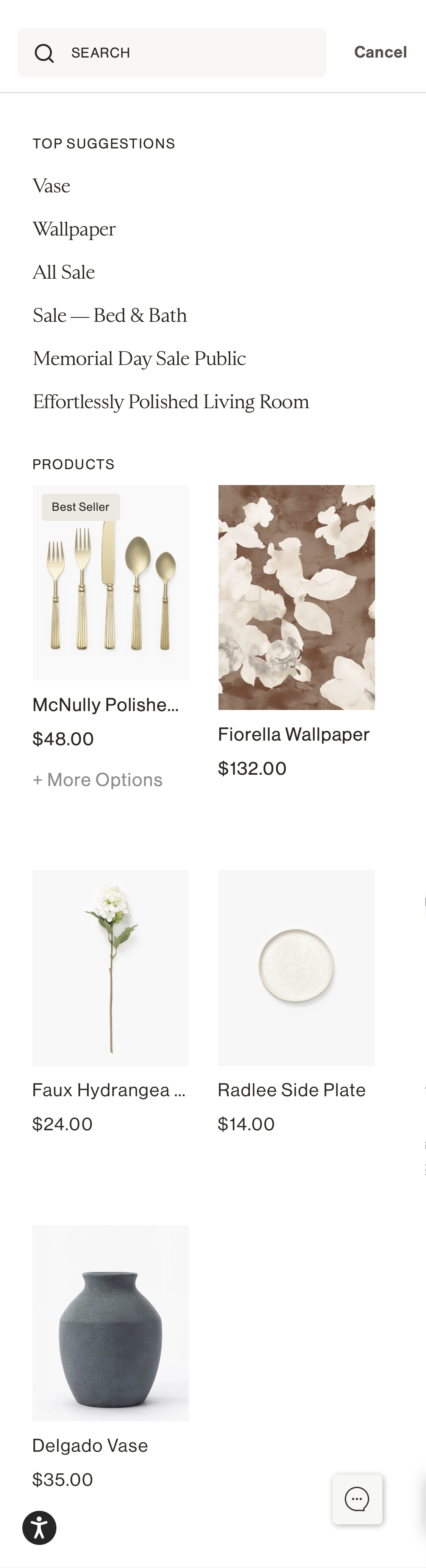Image resolution: width=426 pixels, height=1568 pixels.
Task: Expand More Options for McNully flatware
Action: [97, 780]
